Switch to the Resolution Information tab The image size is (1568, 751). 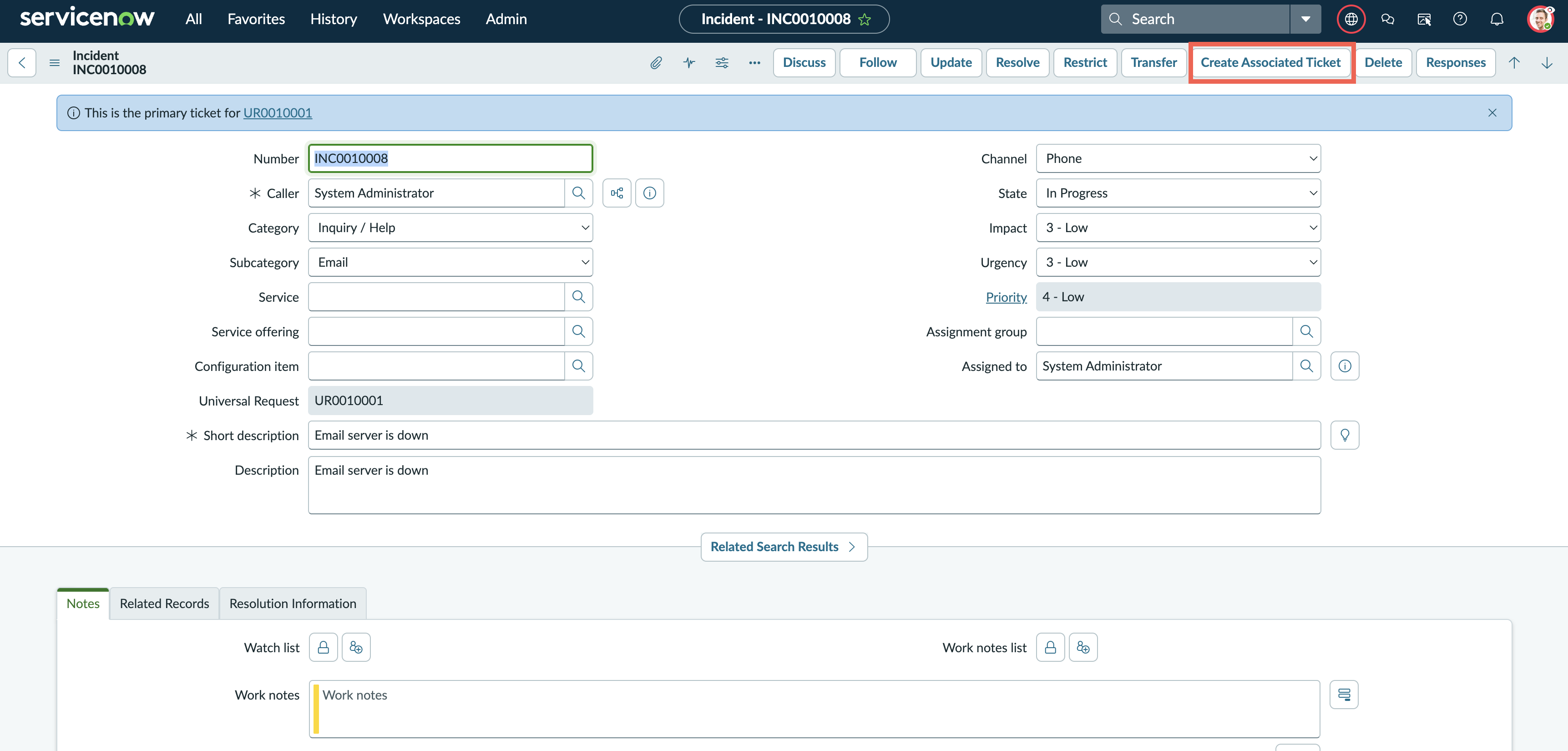(x=293, y=604)
